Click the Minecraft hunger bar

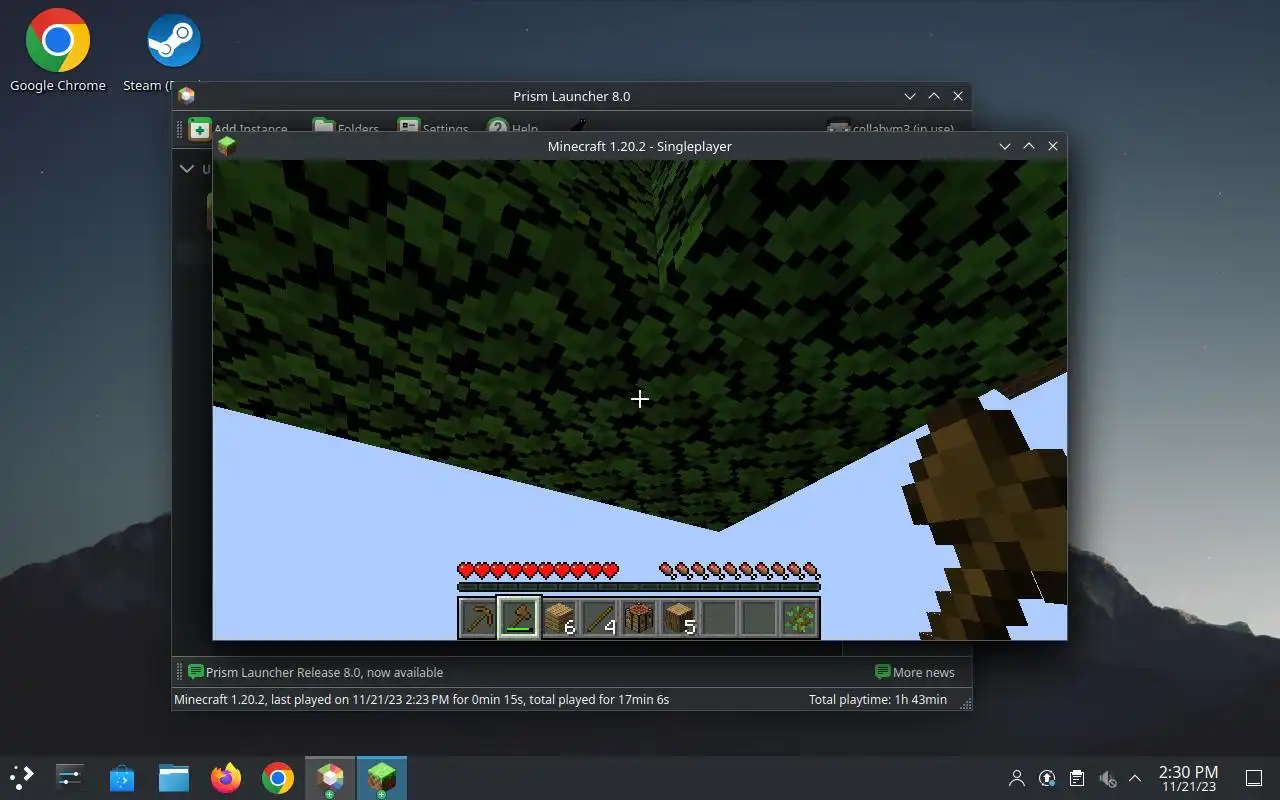click(740, 571)
